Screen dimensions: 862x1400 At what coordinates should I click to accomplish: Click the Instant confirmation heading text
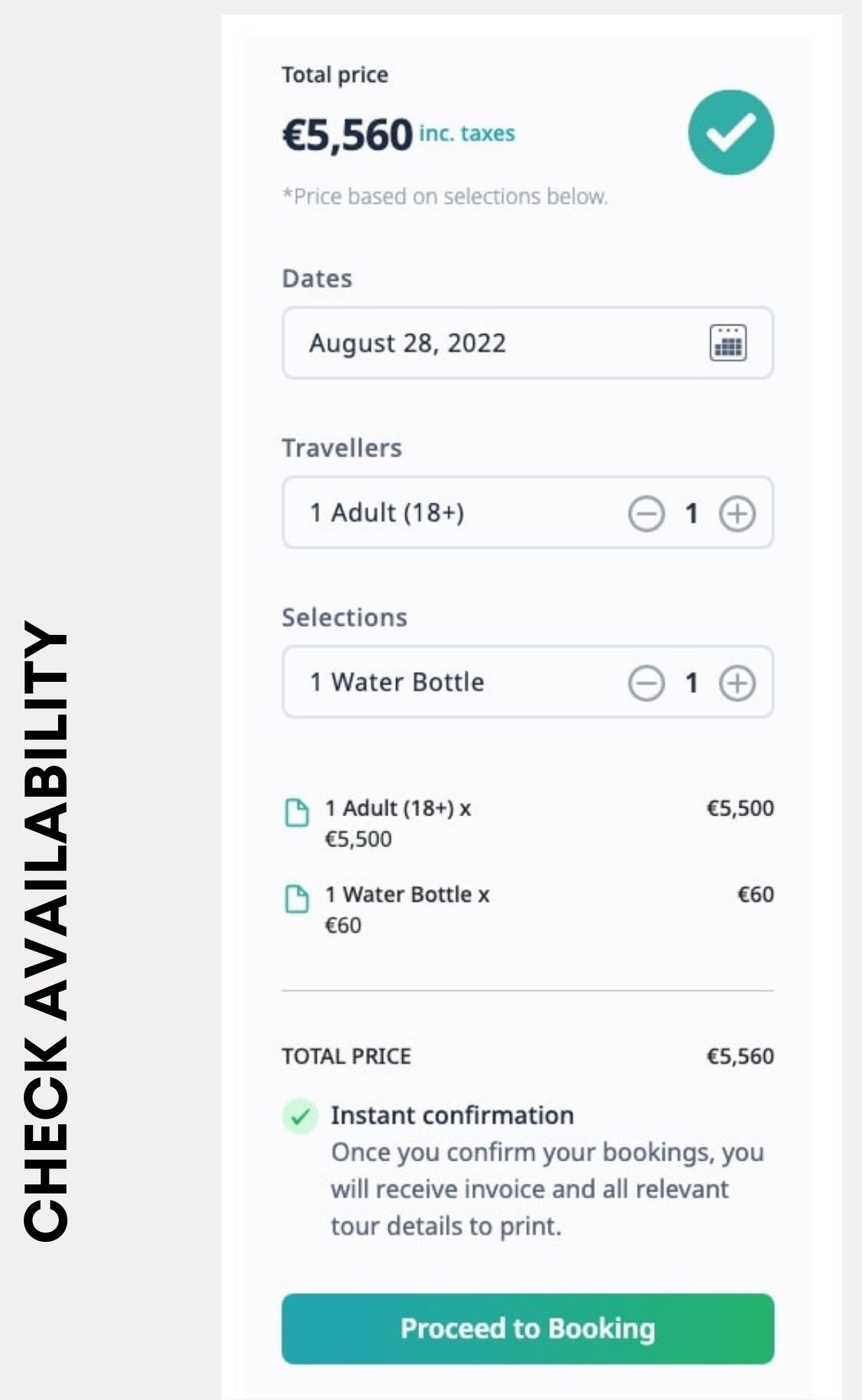tap(452, 1115)
